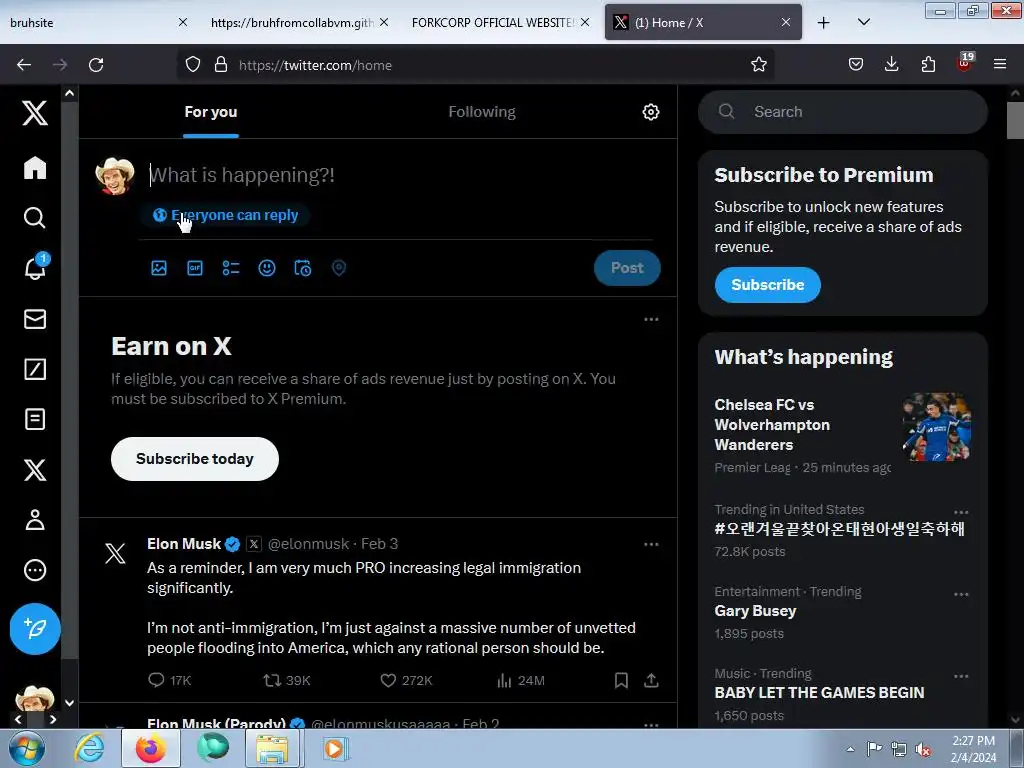Click Subscribe in Premium panel

pyautogui.click(x=767, y=285)
